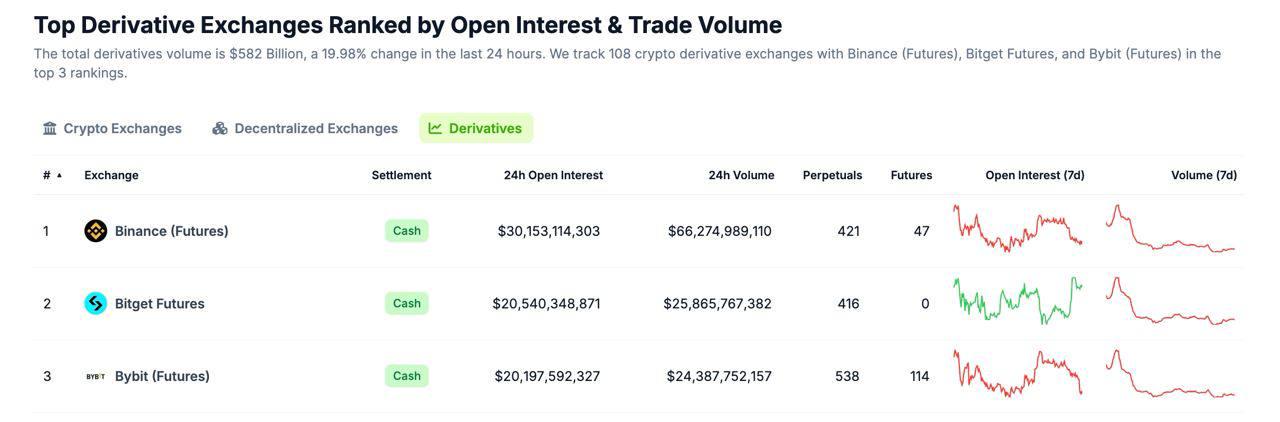Click the chart icon on Derivatives tab
Viewport: 1280px width, 422px height.
pos(435,128)
